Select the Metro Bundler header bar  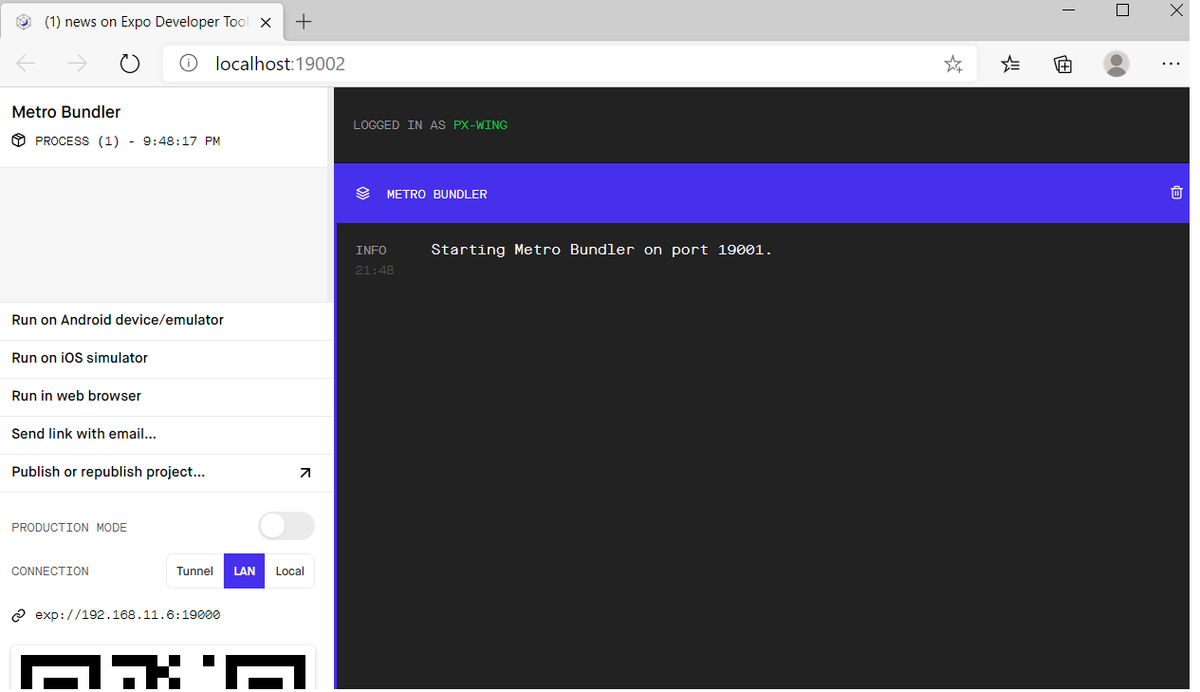click(x=762, y=193)
